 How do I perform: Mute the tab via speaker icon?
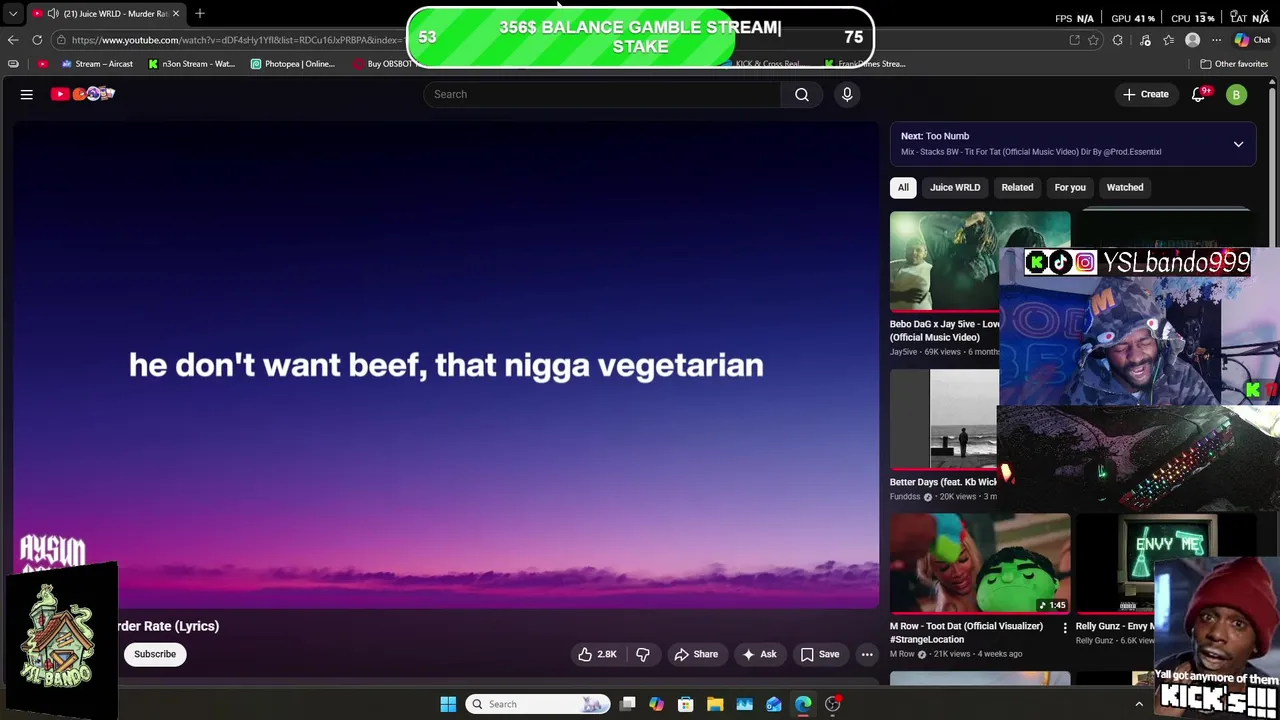(52, 14)
